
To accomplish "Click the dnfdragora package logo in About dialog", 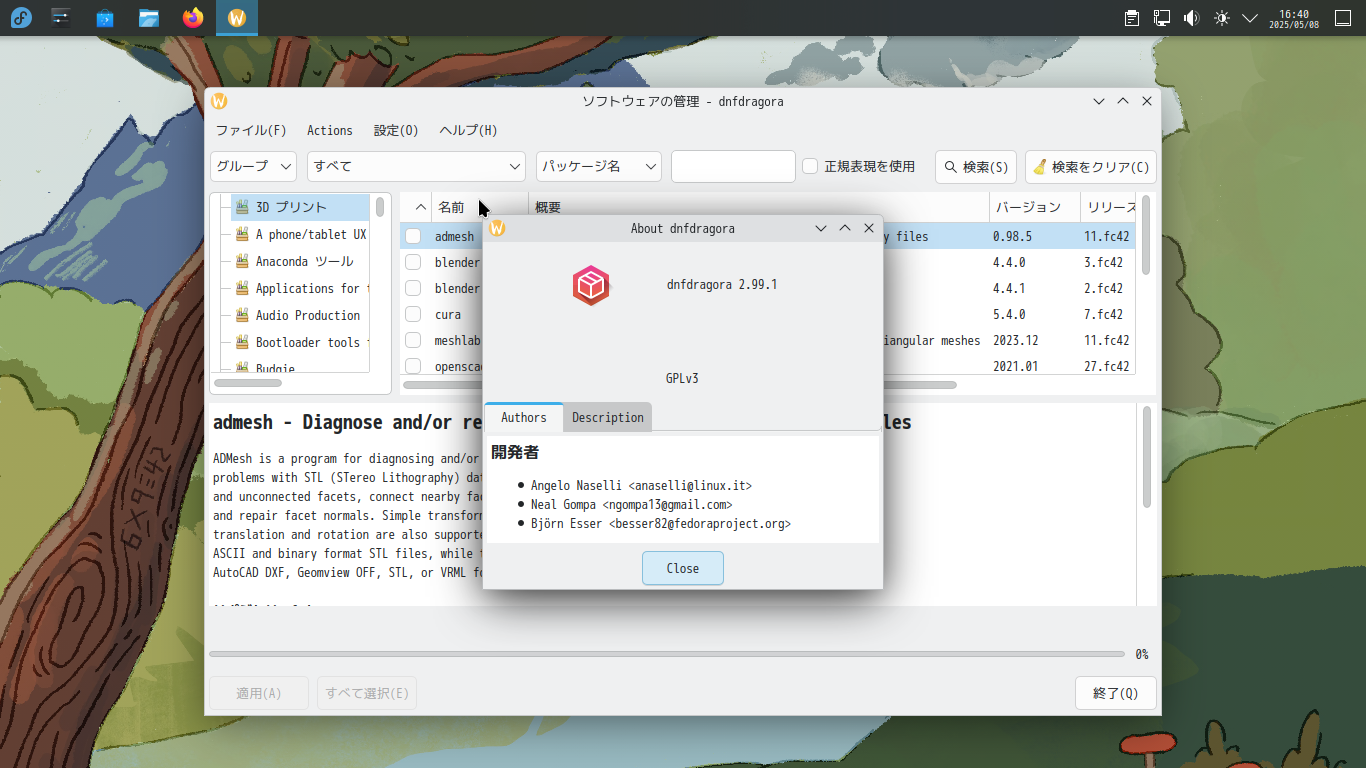I will coord(591,285).
